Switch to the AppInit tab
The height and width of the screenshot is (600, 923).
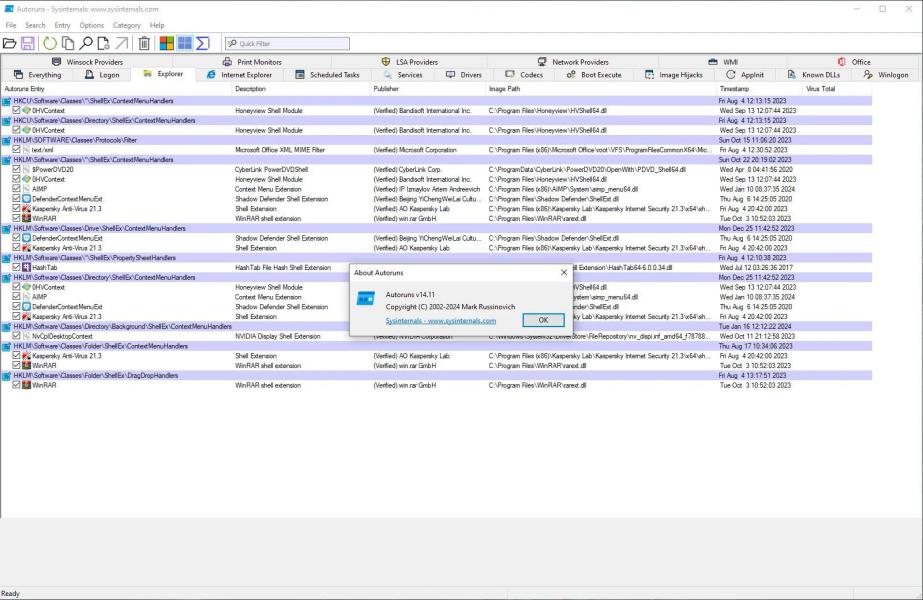[745, 75]
